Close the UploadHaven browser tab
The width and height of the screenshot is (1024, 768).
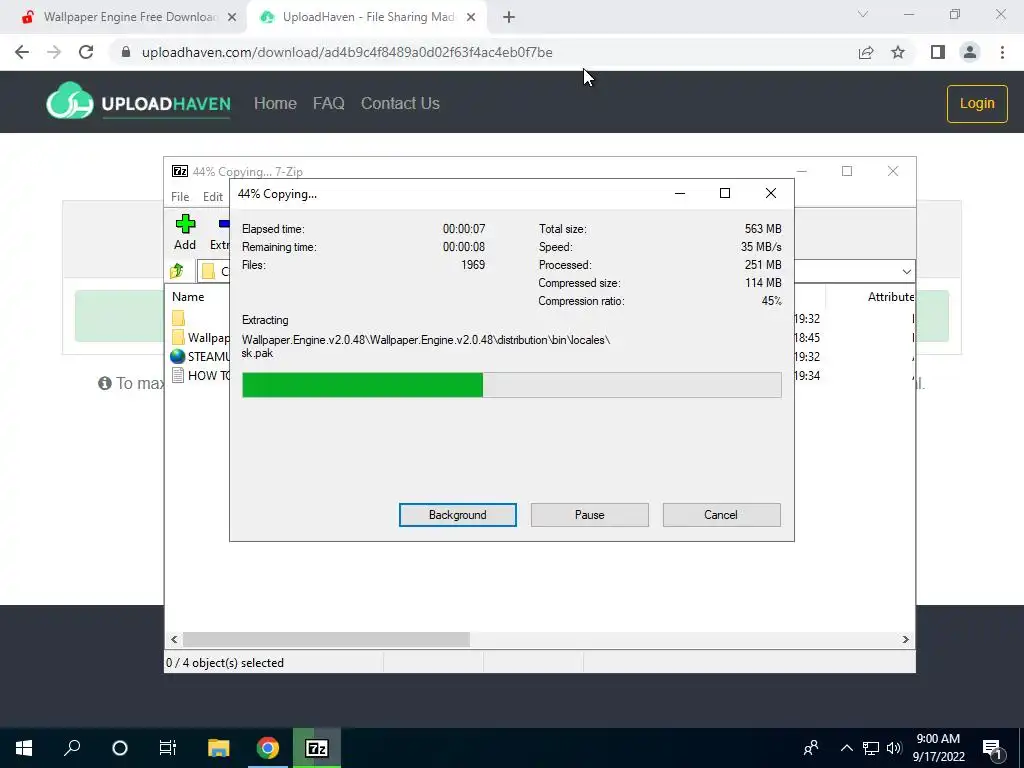(x=471, y=18)
